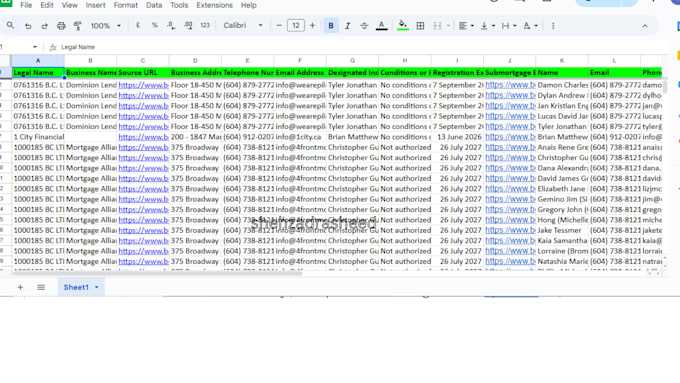
Task: Format cells as percent
Action: point(154,26)
